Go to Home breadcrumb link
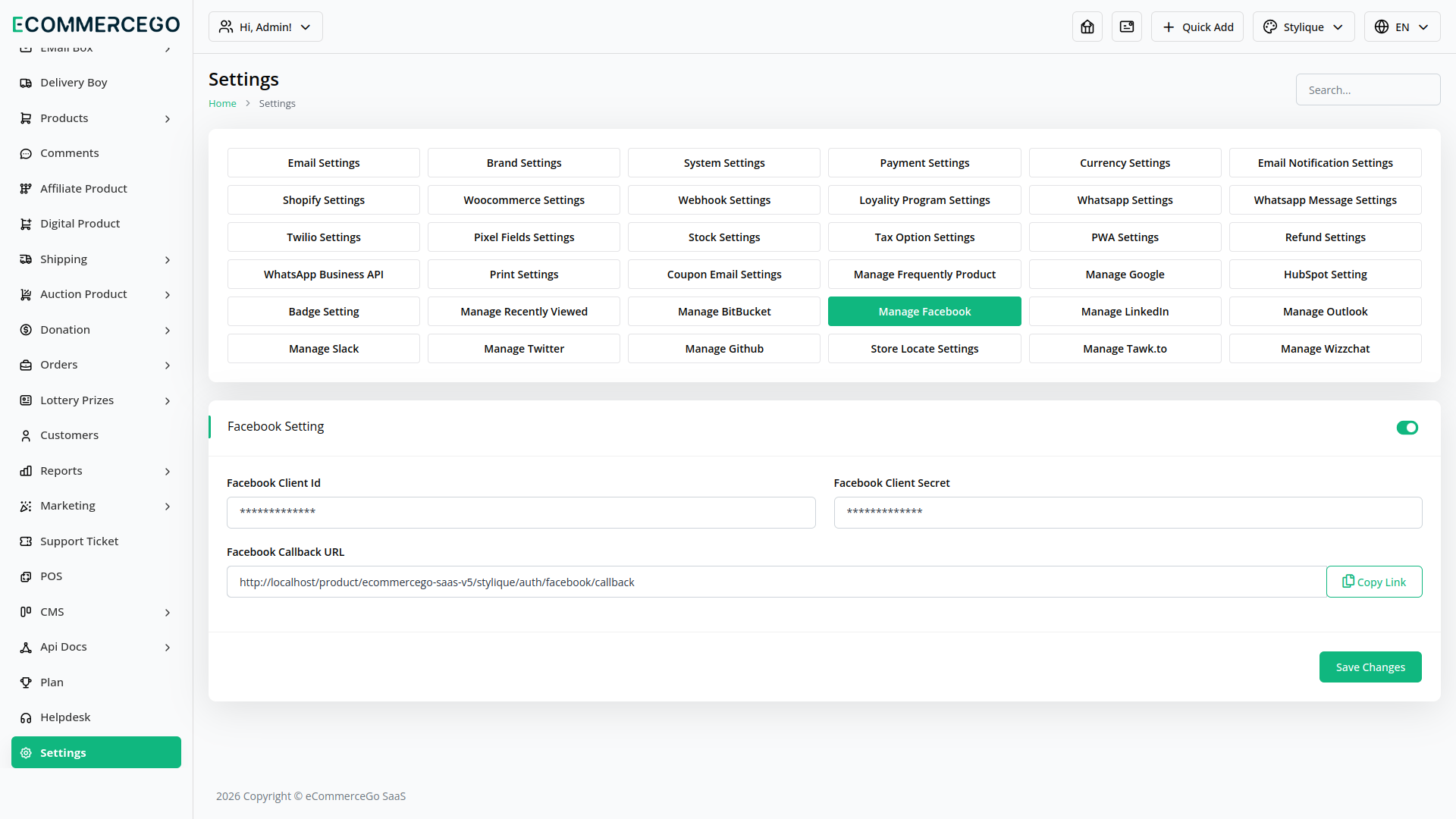1456x819 pixels. [222, 103]
